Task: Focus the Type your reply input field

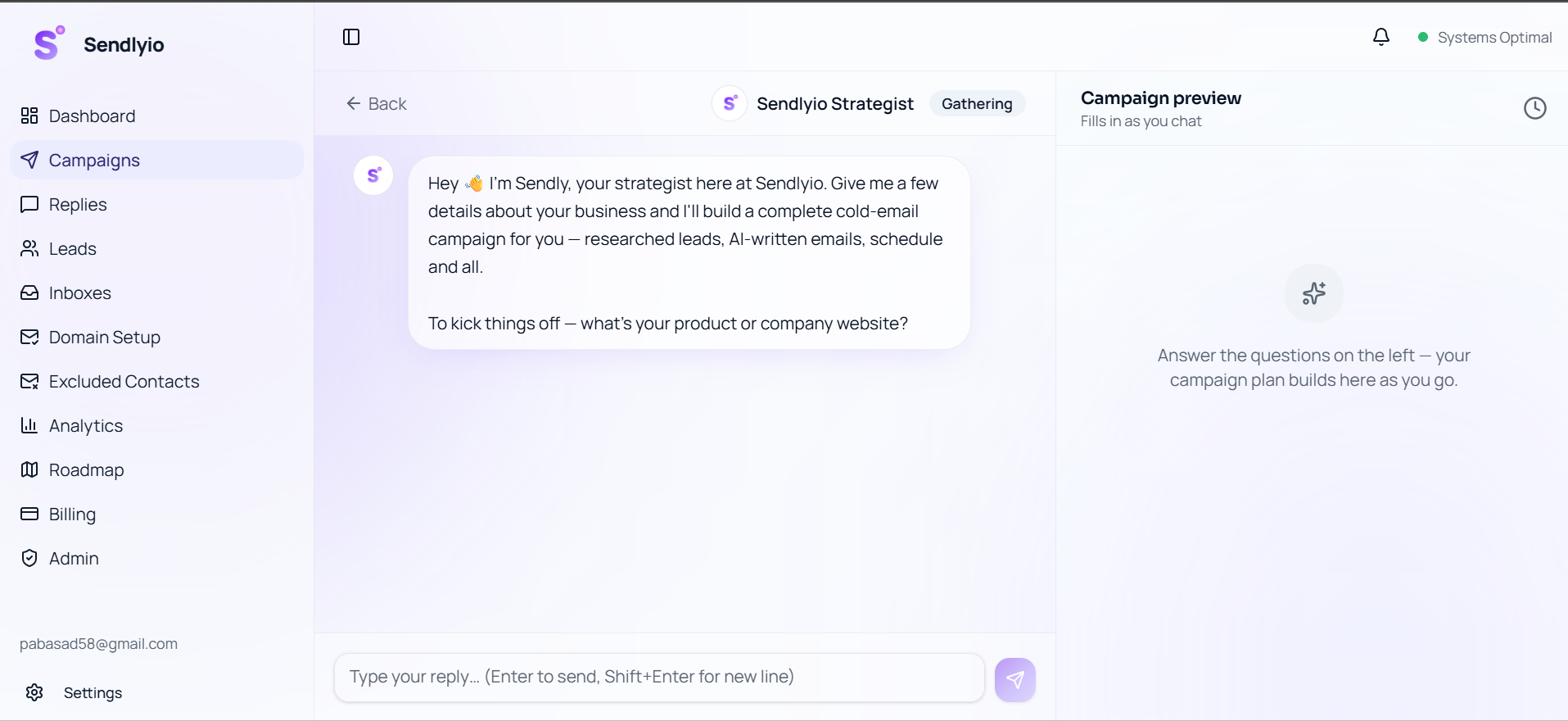Action: (659, 677)
